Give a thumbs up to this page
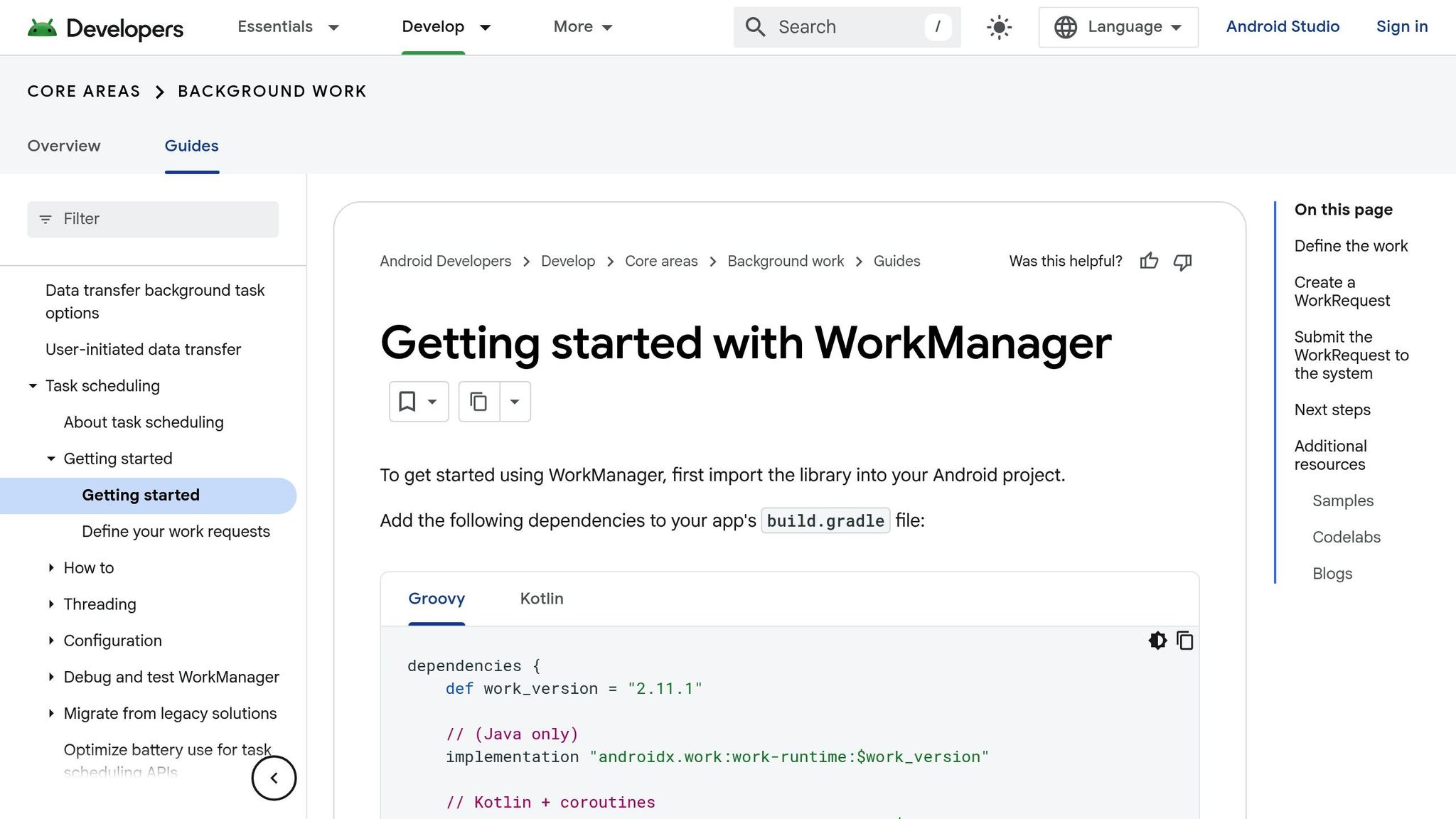This screenshot has height=819, width=1456. (x=1149, y=262)
